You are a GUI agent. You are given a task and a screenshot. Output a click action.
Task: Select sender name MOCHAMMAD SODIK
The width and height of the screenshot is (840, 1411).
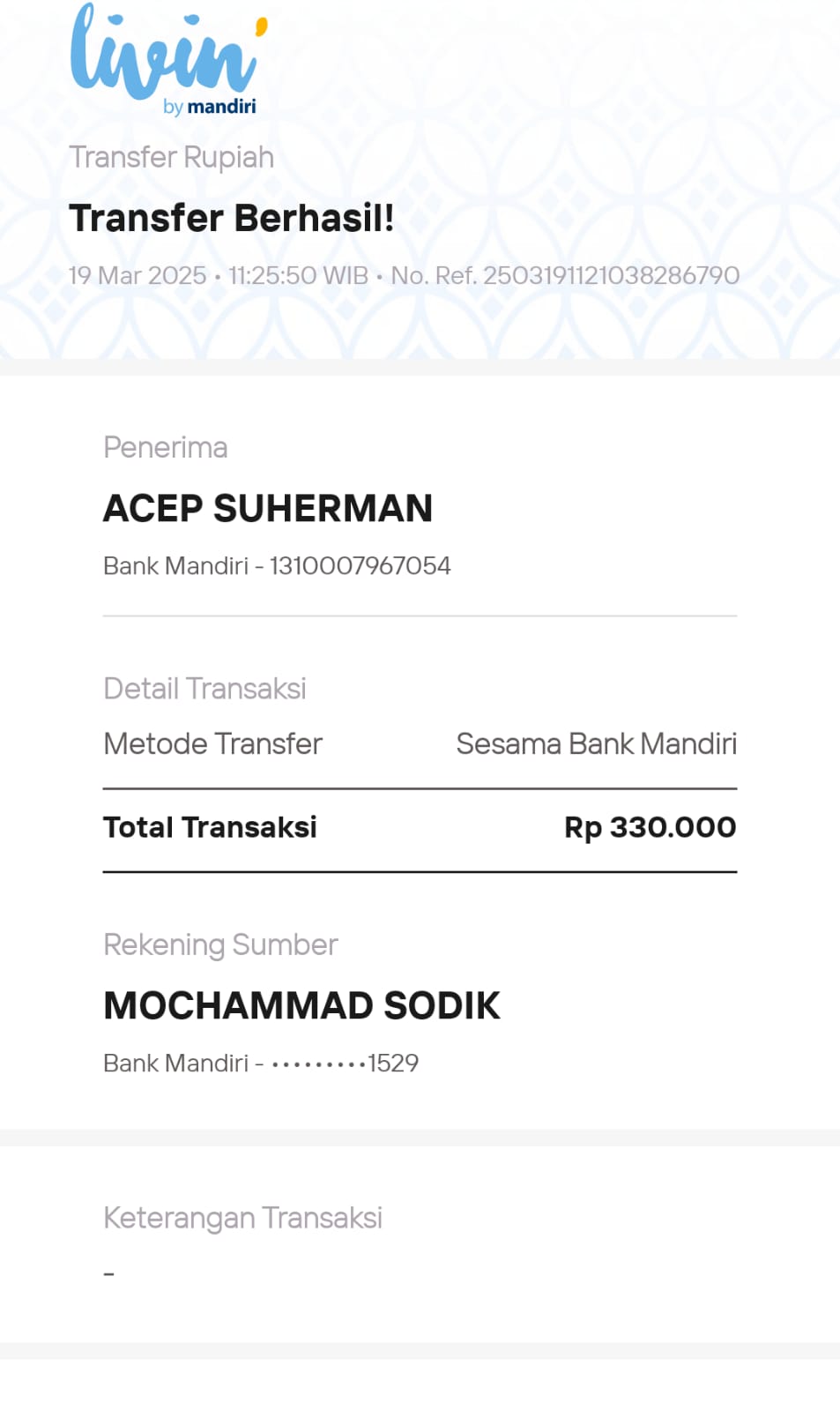pyautogui.click(x=301, y=1005)
